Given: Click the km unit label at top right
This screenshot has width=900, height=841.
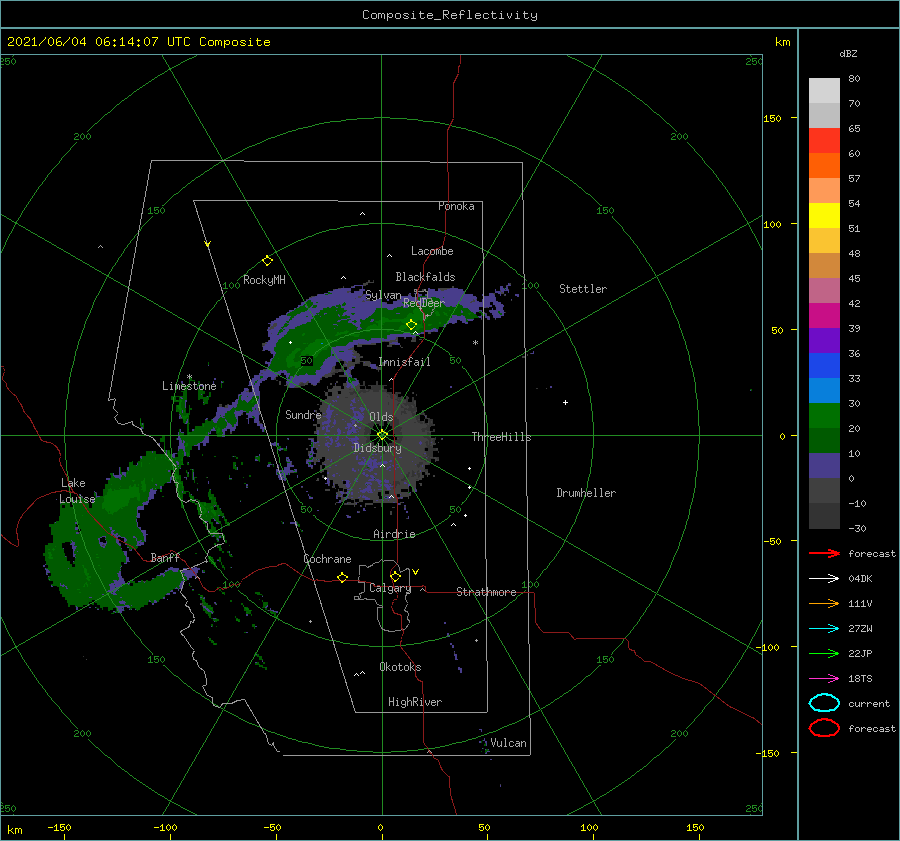Looking at the screenshot, I should pos(782,42).
